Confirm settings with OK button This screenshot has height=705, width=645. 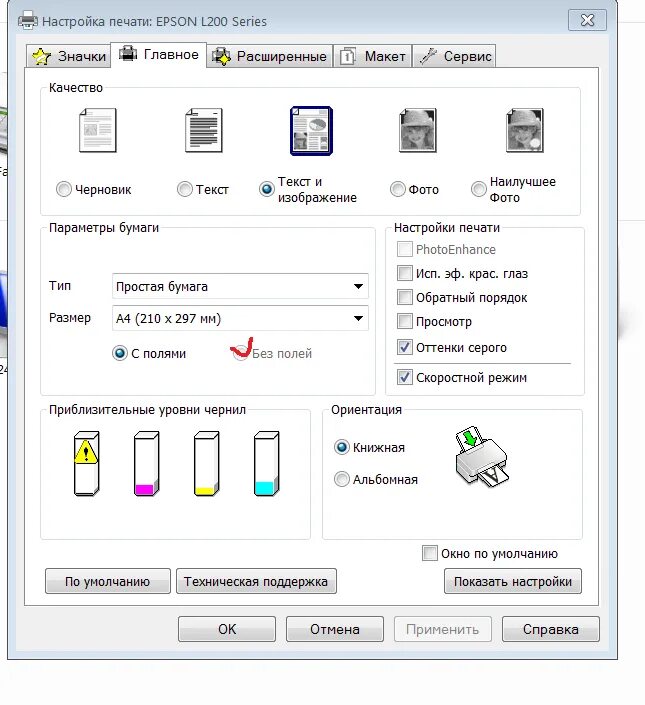[227, 629]
